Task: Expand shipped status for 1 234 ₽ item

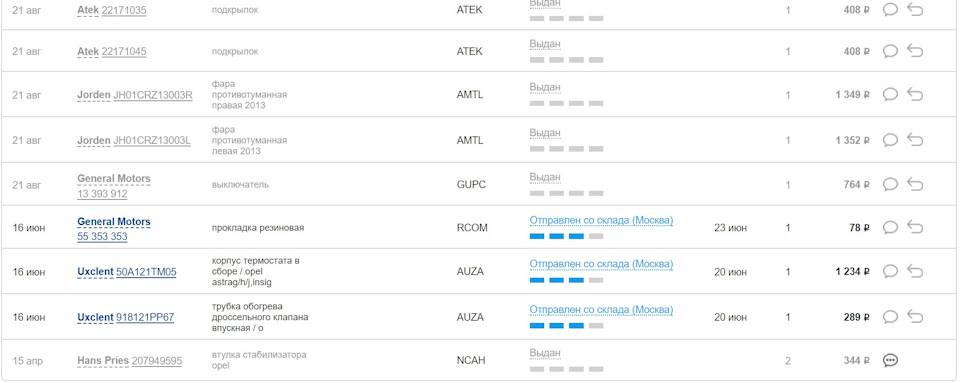Action: coord(601,264)
